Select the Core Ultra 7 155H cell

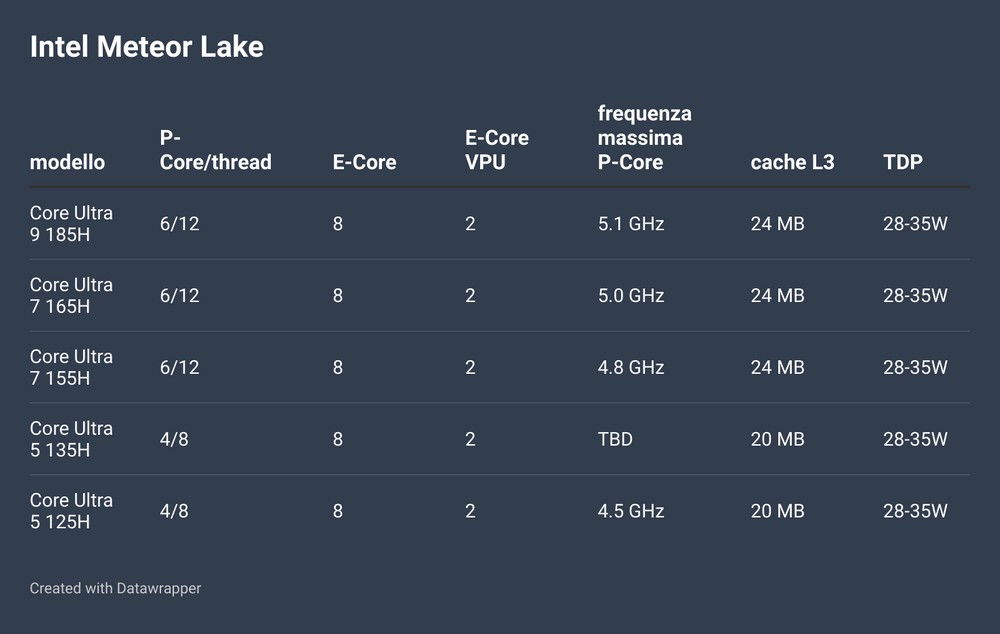[71, 367]
